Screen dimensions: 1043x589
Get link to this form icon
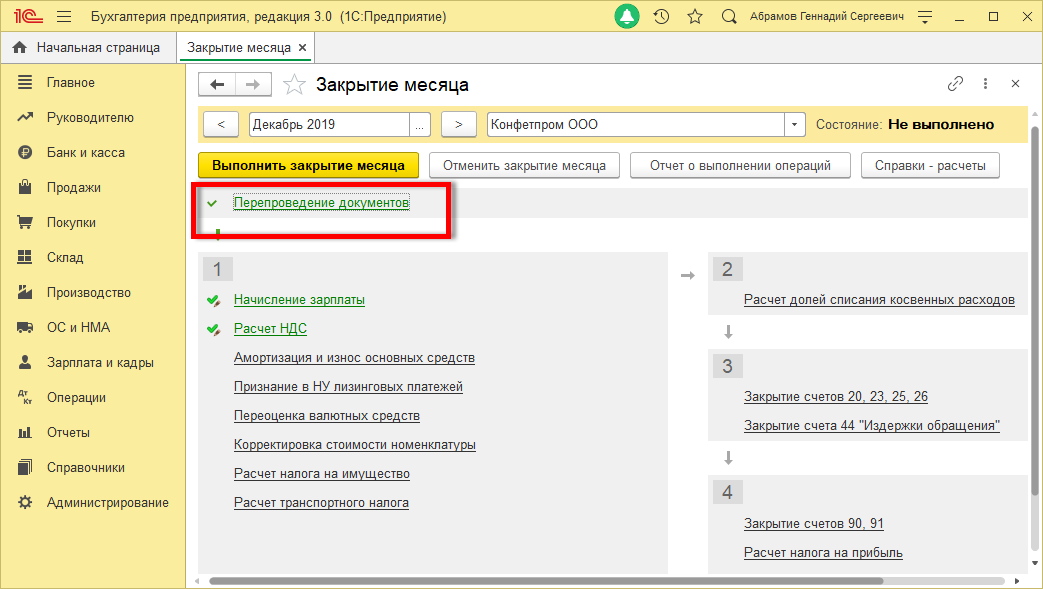pyautogui.click(x=955, y=84)
